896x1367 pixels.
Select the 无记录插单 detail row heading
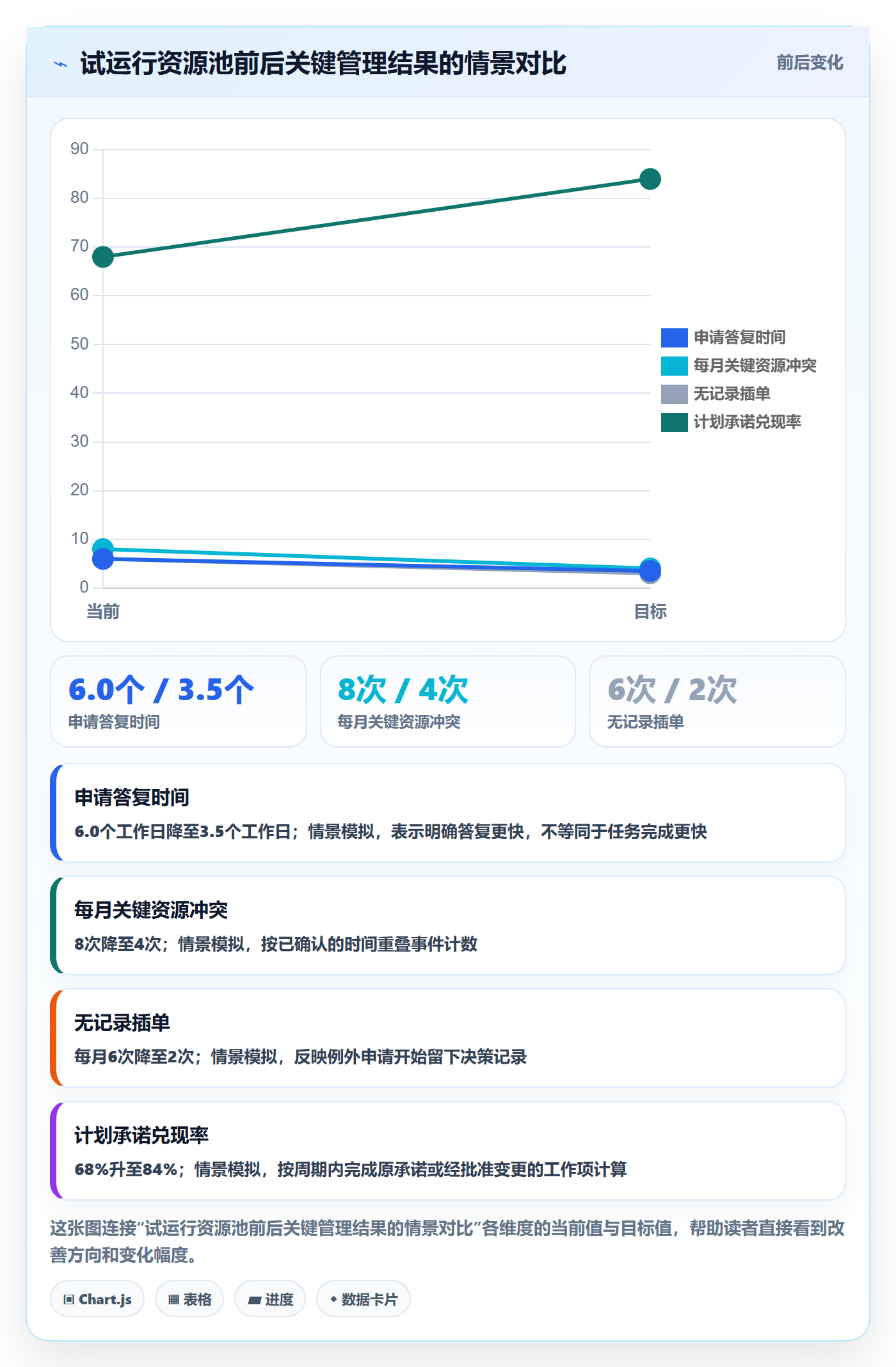(x=122, y=1023)
